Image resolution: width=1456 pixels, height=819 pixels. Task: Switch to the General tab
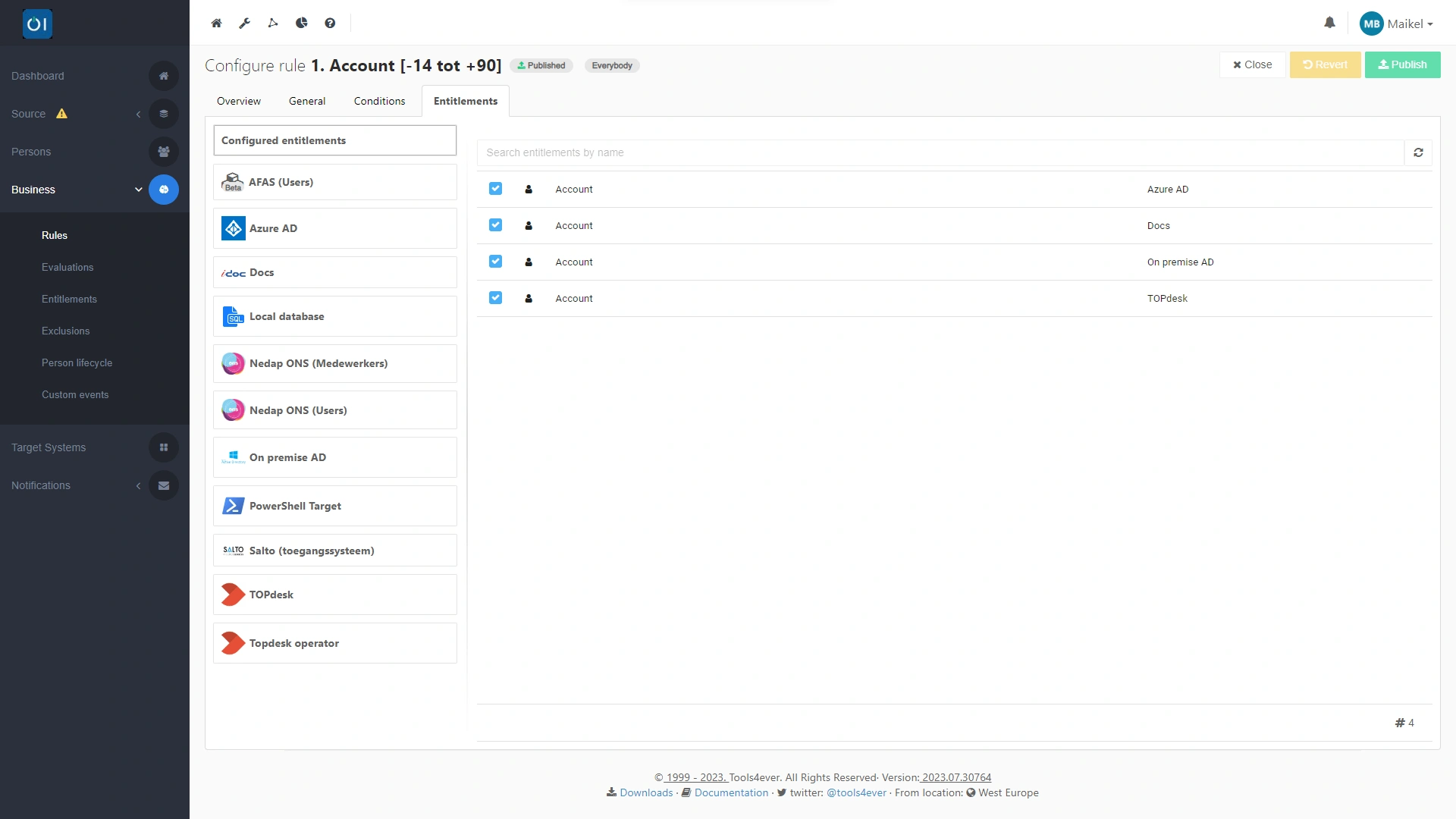[x=307, y=101]
